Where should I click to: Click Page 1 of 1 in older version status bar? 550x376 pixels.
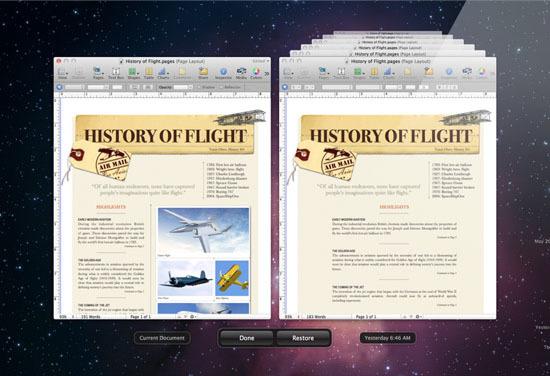pos(366,316)
